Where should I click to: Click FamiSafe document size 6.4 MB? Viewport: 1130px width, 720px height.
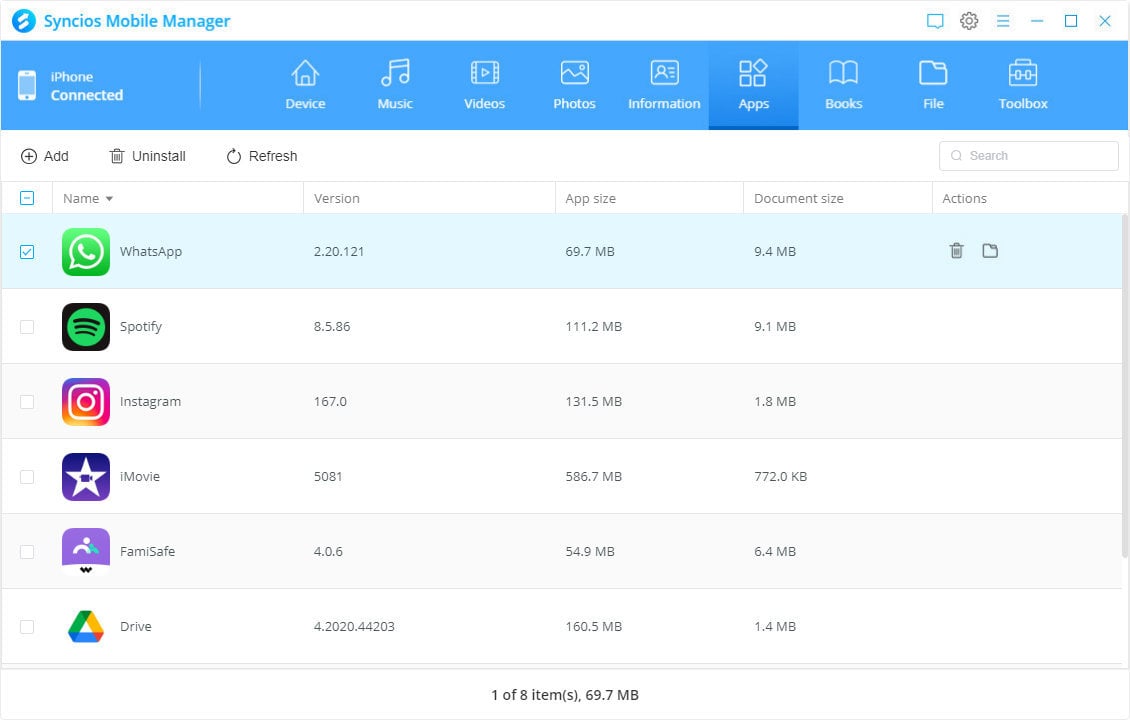(x=775, y=551)
